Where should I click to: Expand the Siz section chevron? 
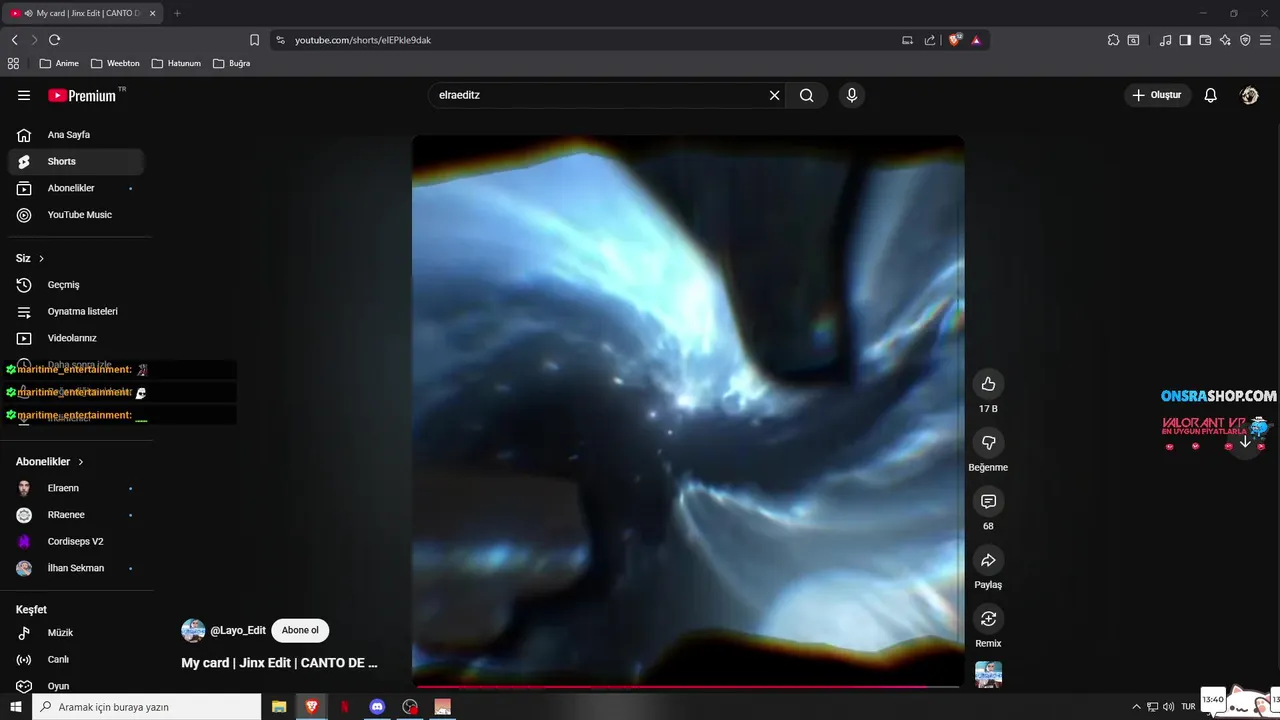click(x=41, y=258)
